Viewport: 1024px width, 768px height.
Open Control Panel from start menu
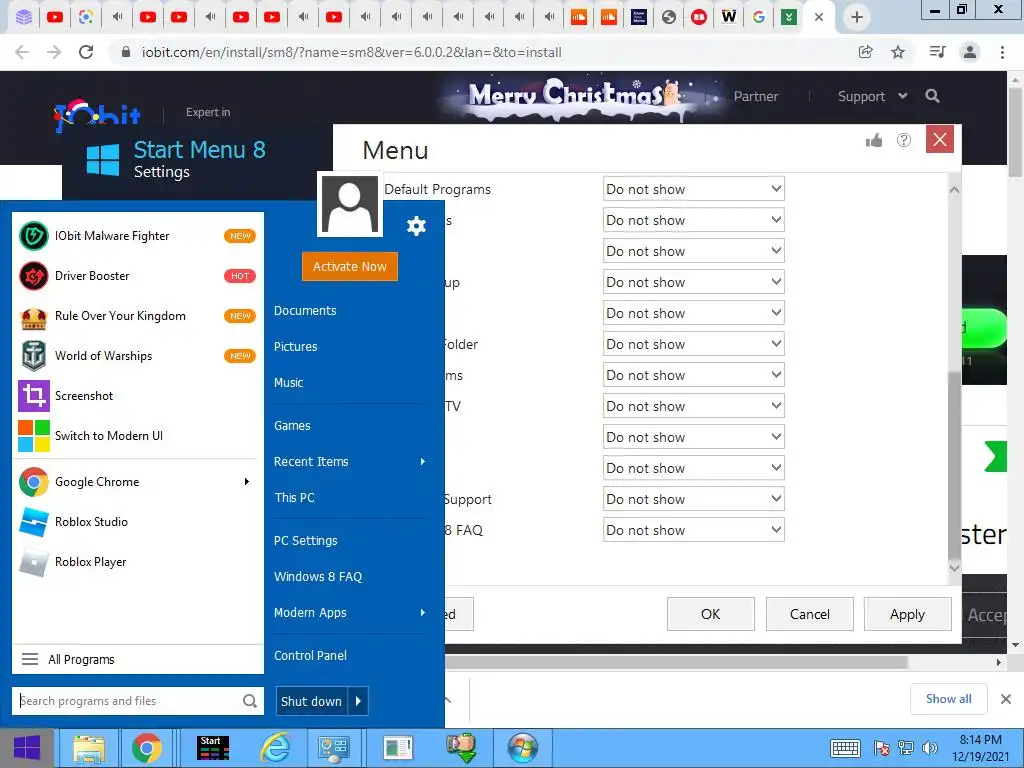(310, 656)
